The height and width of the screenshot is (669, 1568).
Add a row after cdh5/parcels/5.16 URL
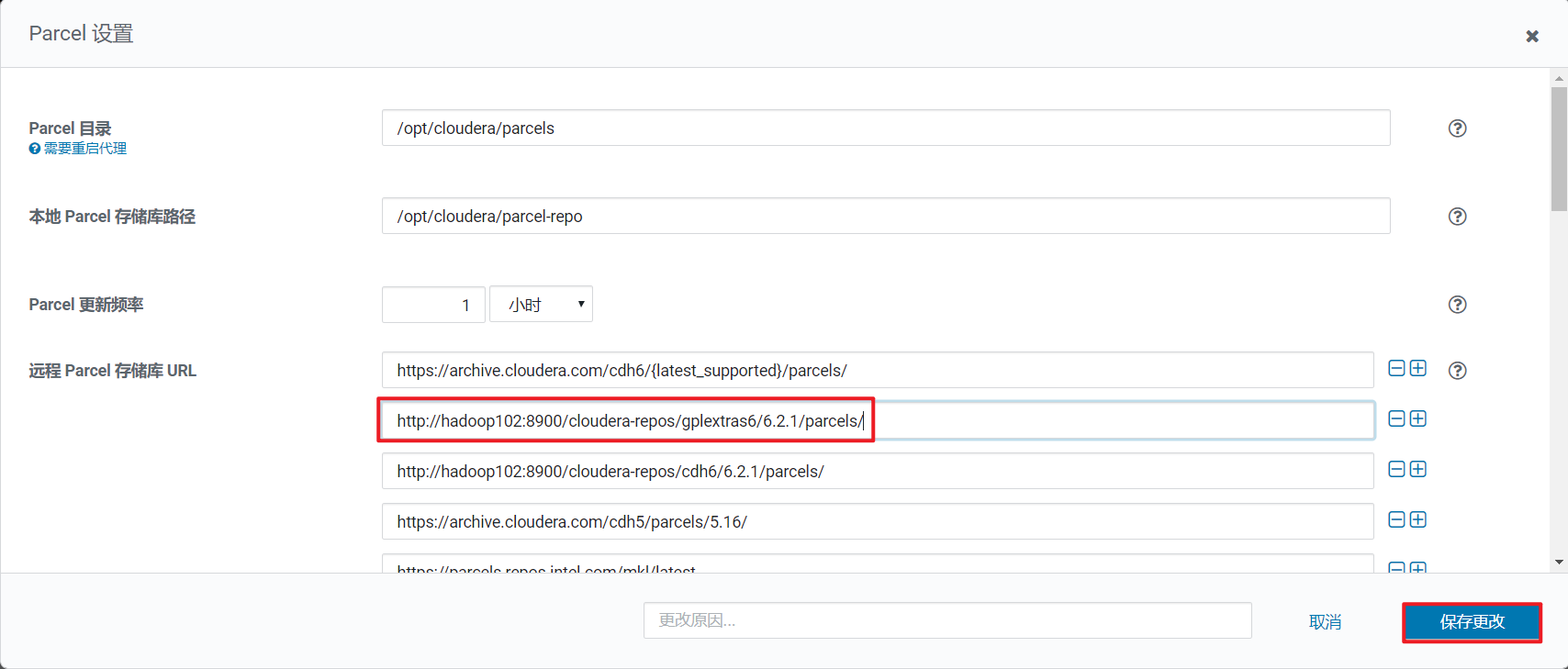1418,519
